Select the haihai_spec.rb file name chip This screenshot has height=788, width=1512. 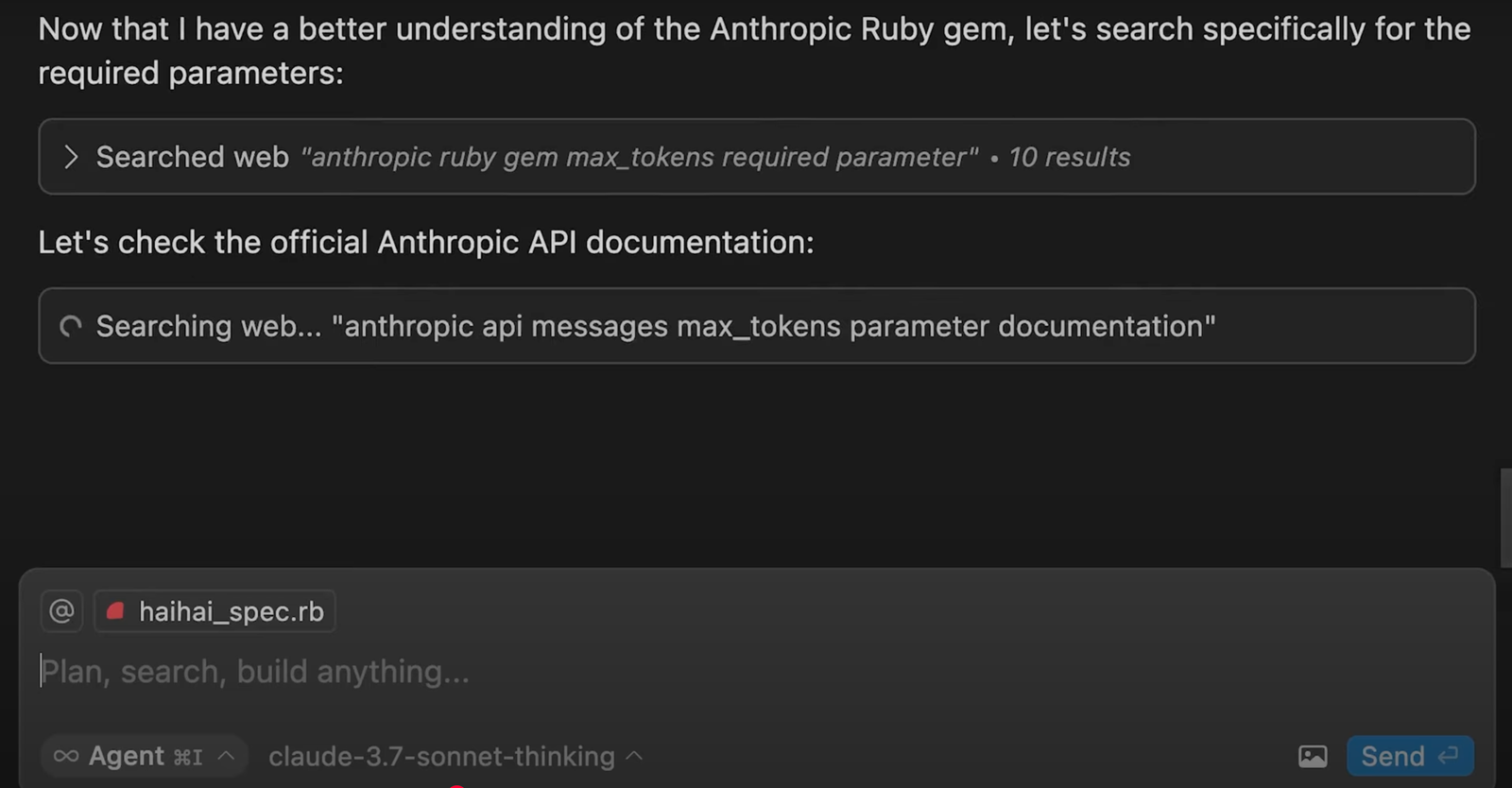pos(231,612)
